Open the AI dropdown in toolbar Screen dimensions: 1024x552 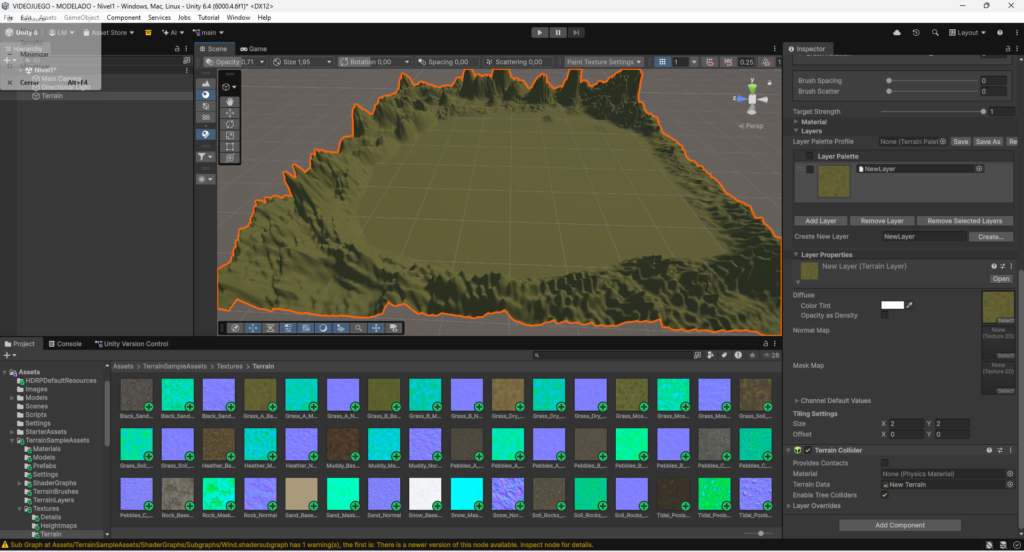click(173, 32)
